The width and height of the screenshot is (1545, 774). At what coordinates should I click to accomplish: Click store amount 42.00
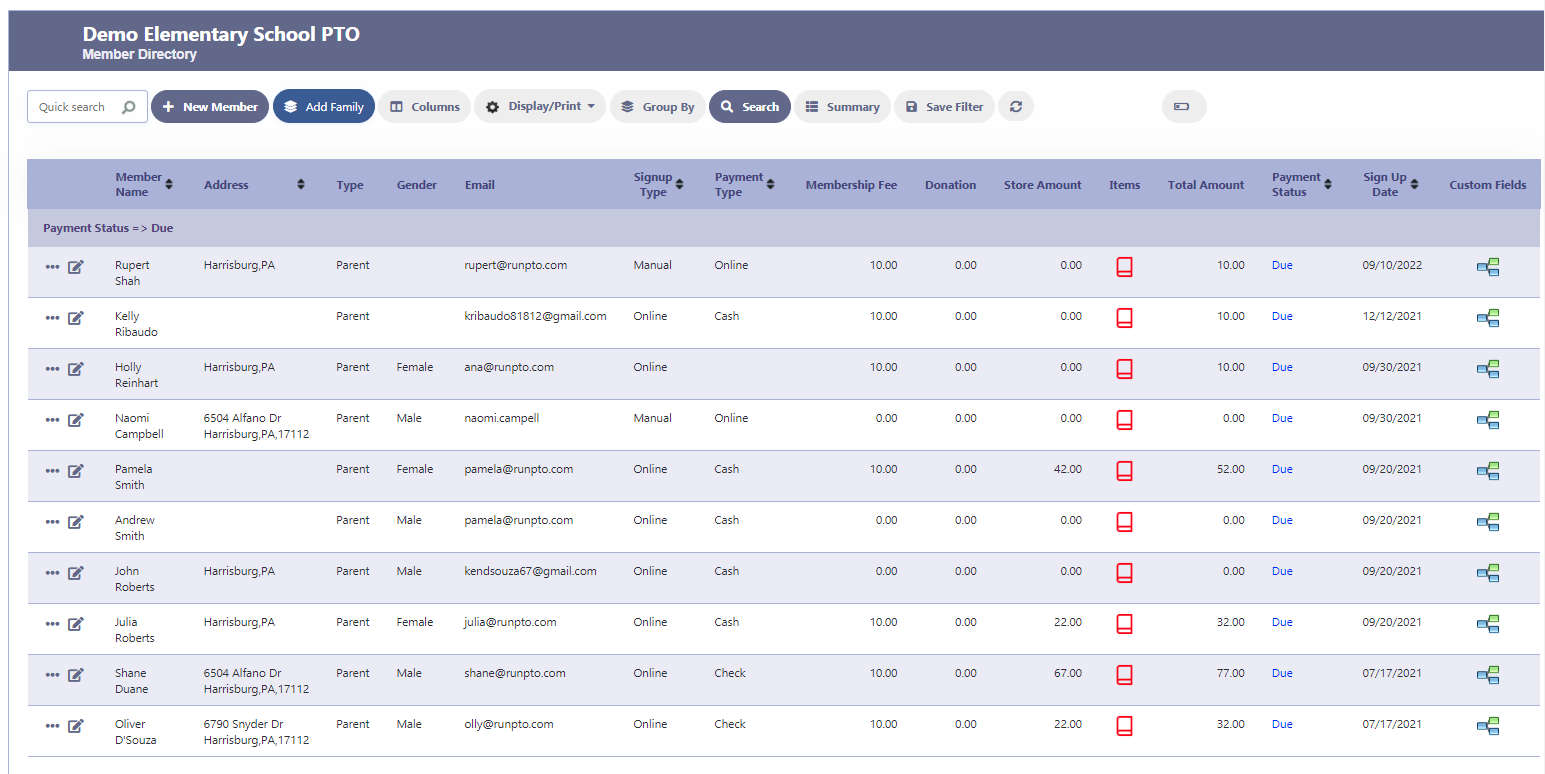tap(1068, 470)
